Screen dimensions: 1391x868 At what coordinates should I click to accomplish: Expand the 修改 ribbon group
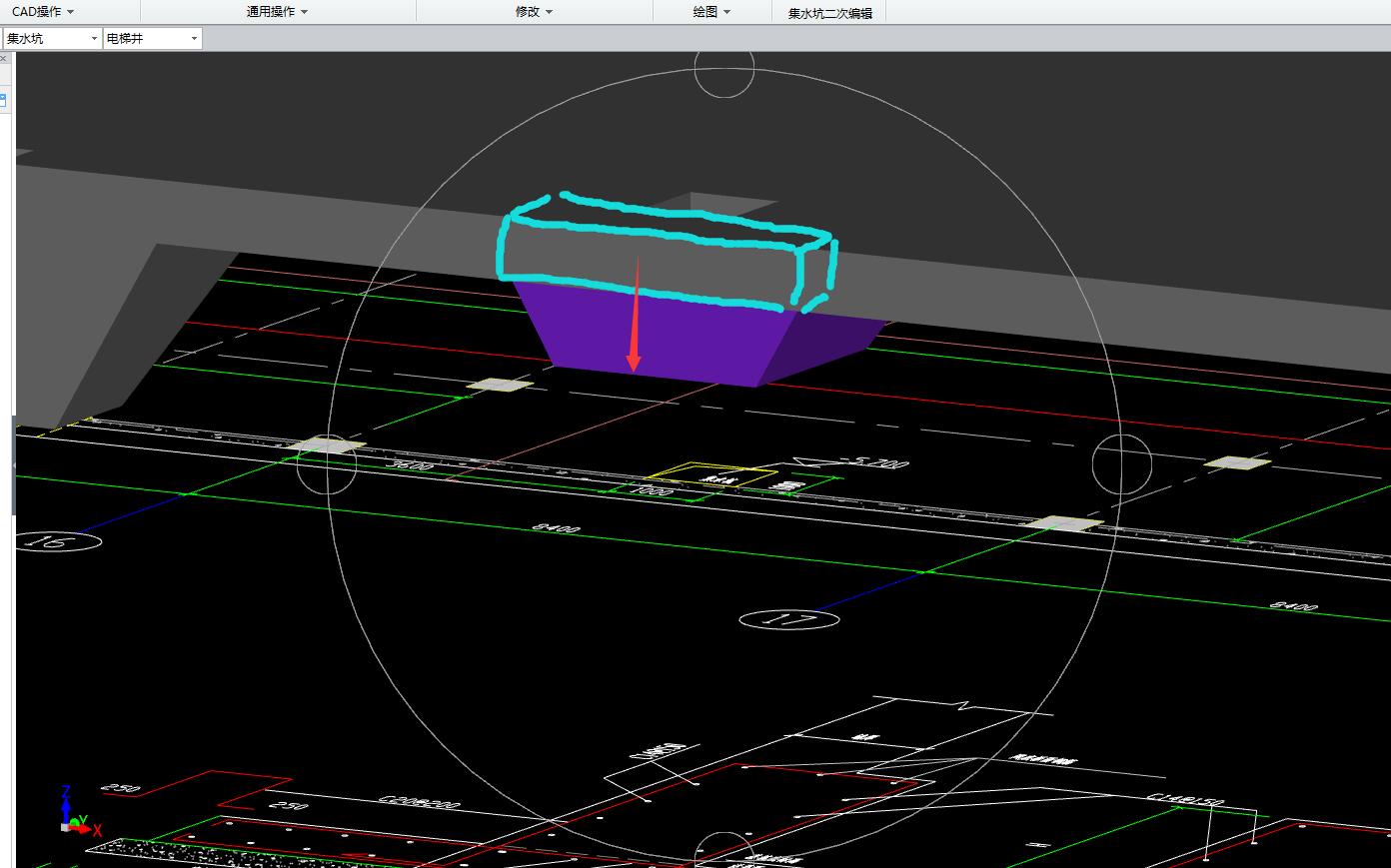534,12
